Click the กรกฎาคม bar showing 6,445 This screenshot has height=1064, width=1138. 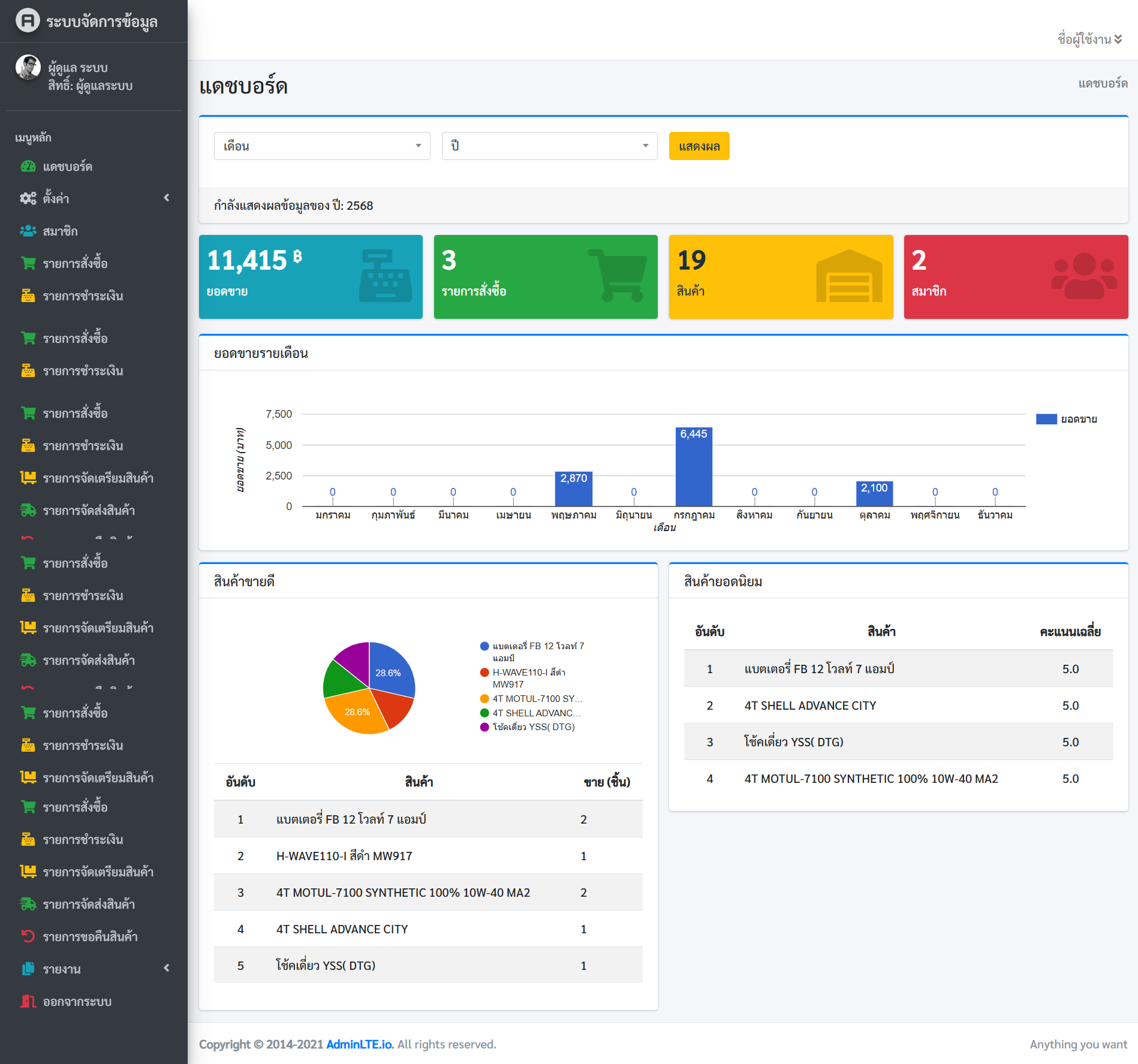point(694,468)
